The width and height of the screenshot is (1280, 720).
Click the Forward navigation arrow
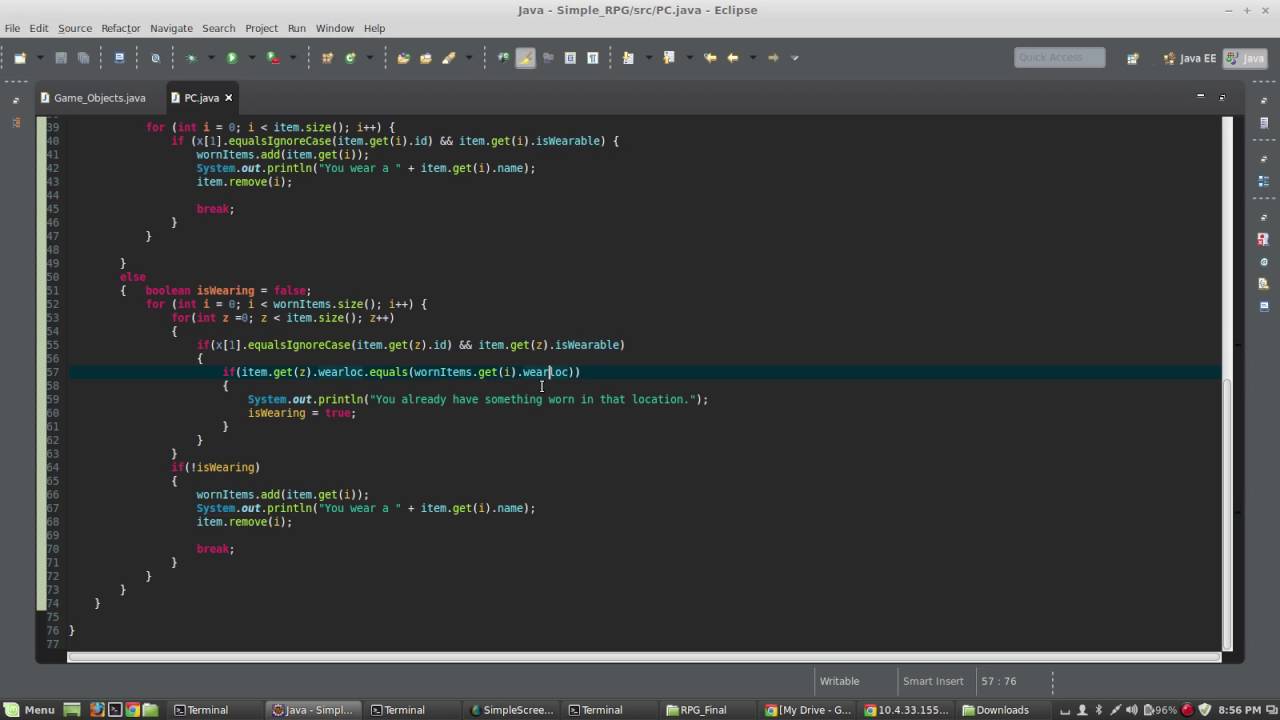(773, 58)
